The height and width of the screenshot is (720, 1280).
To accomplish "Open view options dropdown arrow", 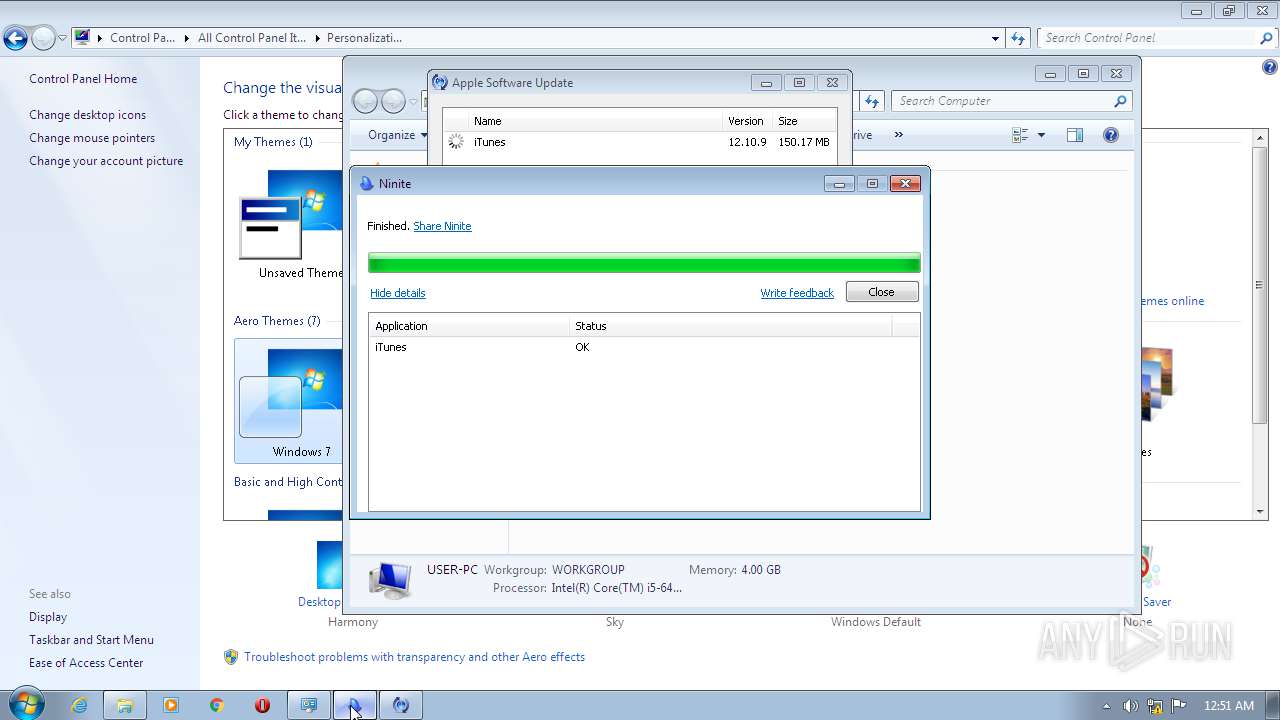I will (1041, 135).
